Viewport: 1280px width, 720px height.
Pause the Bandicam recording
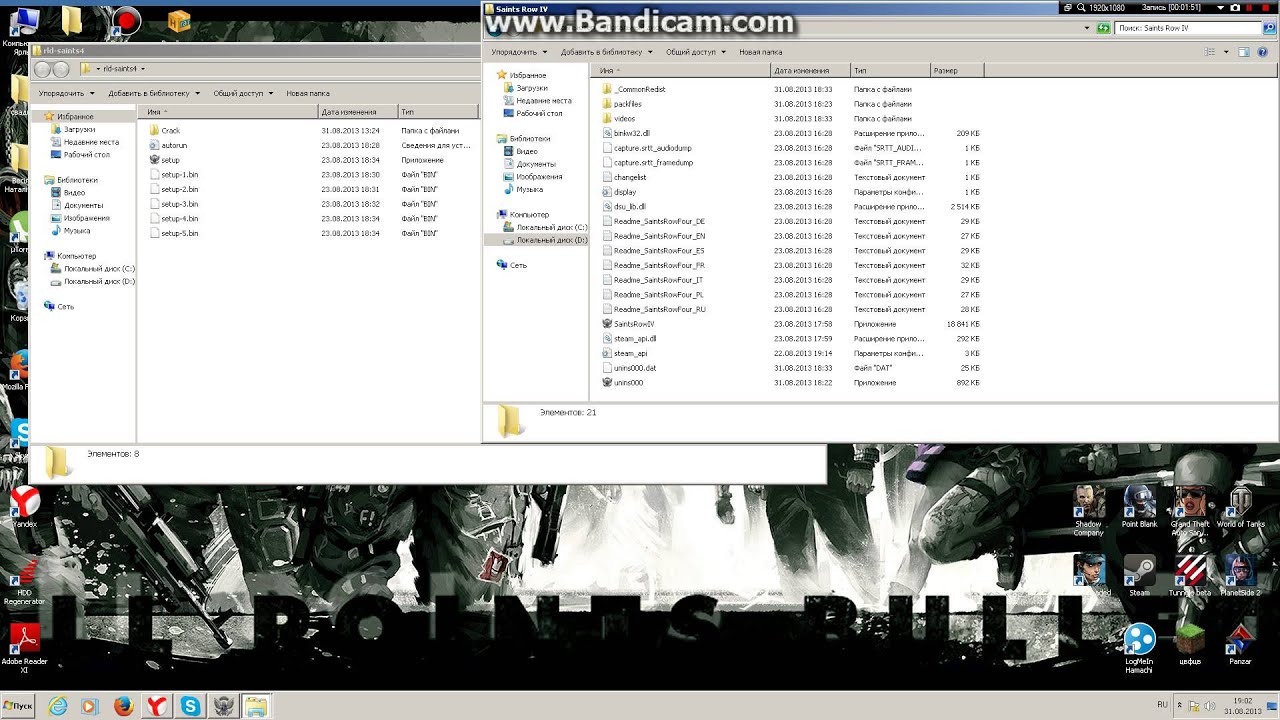coord(1251,7)
